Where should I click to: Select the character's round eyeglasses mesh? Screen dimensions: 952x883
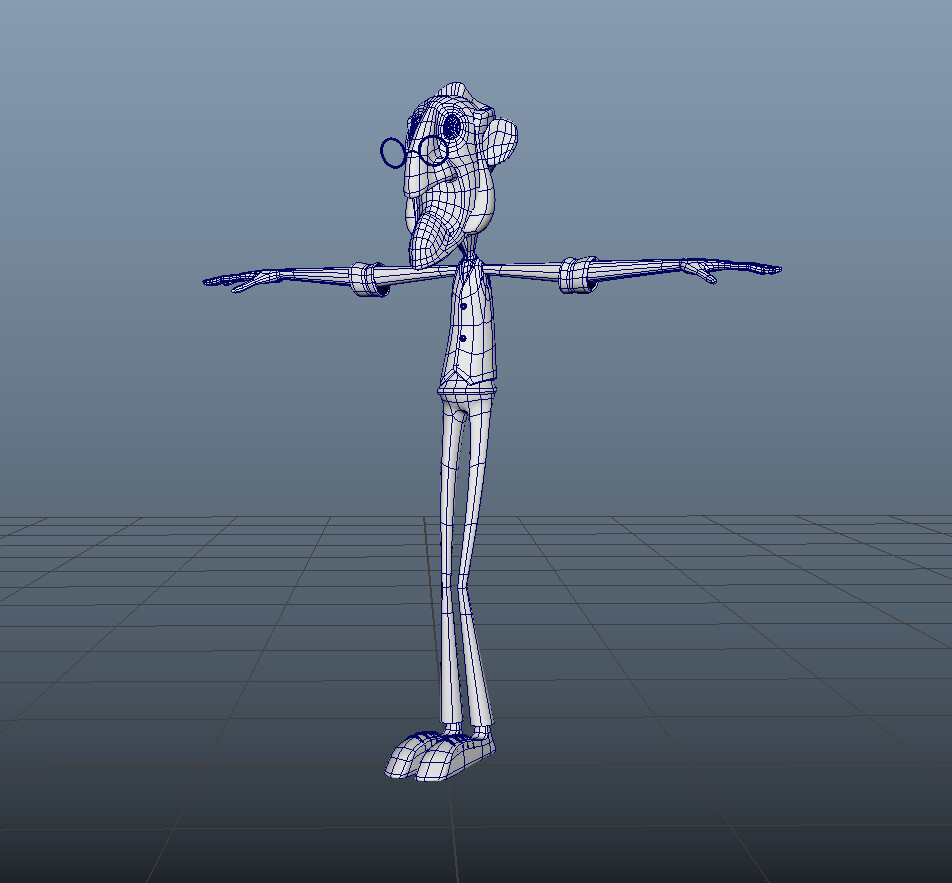click(x=415, y=151)
